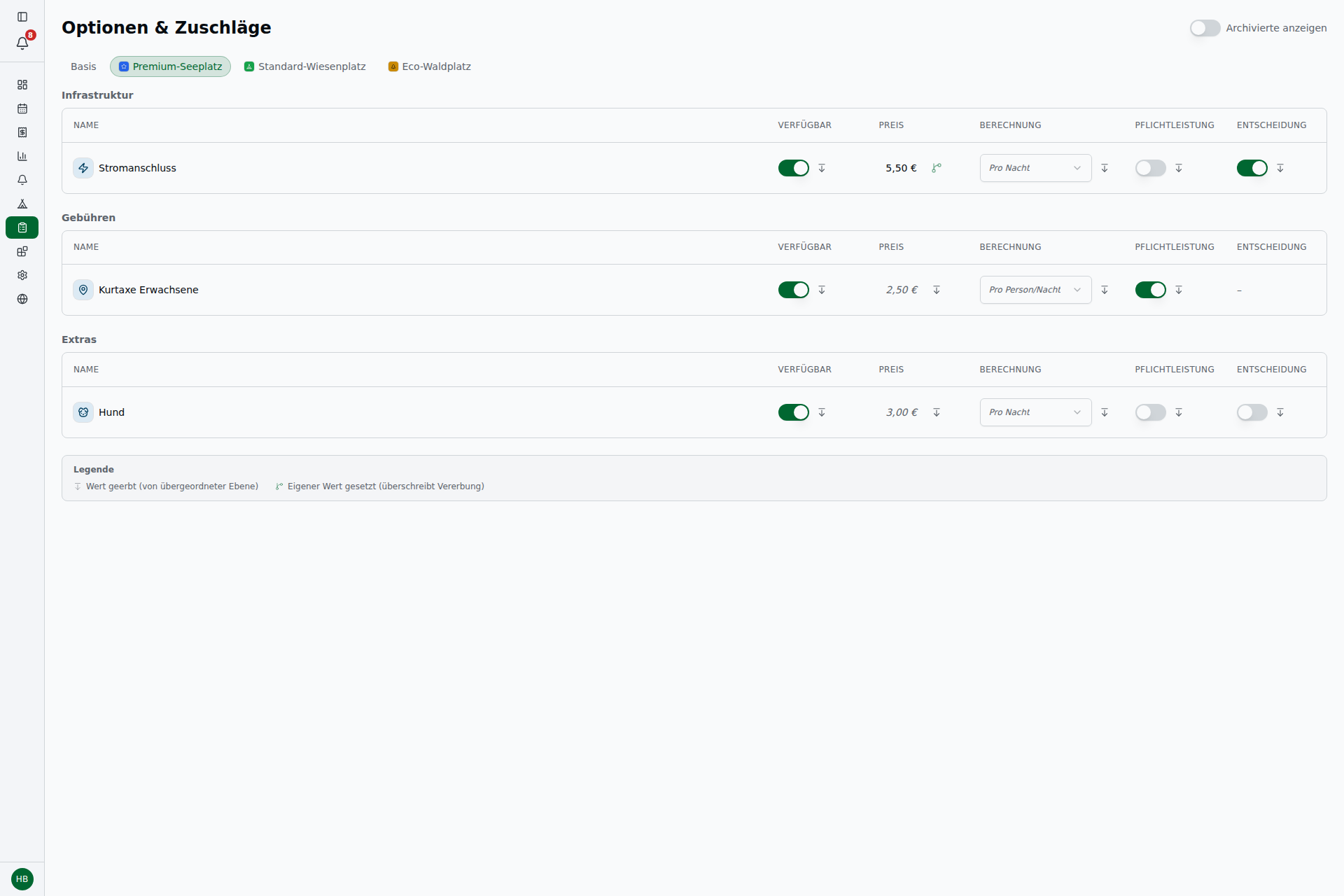This screenshot has width=1344, height=896.
Task: Open the blocks add-on icon in sidebar
Action: click(x=22, y=251)
